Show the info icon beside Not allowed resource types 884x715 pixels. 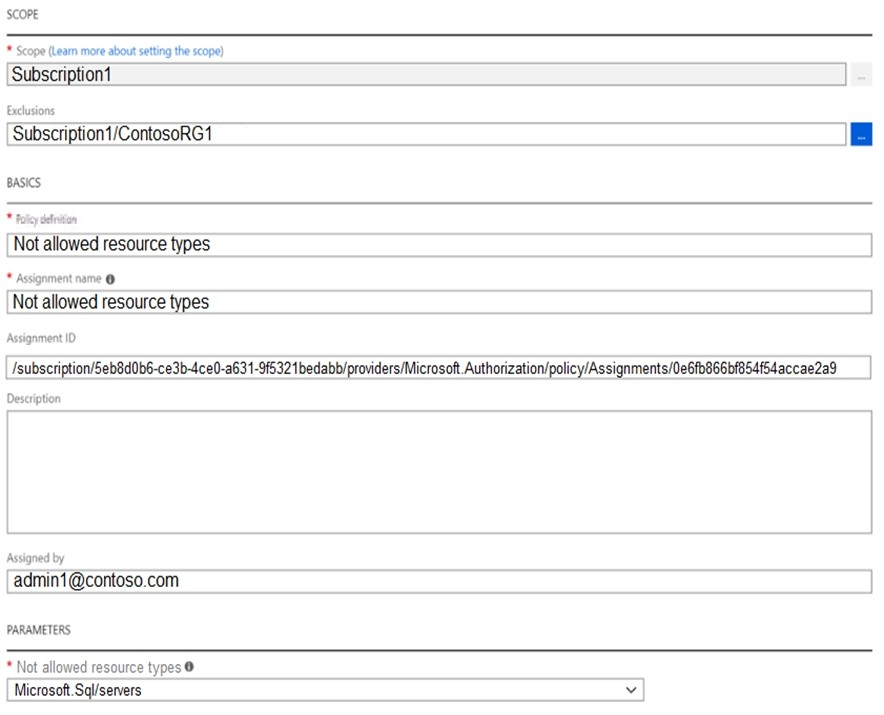[x=189, y=667]
